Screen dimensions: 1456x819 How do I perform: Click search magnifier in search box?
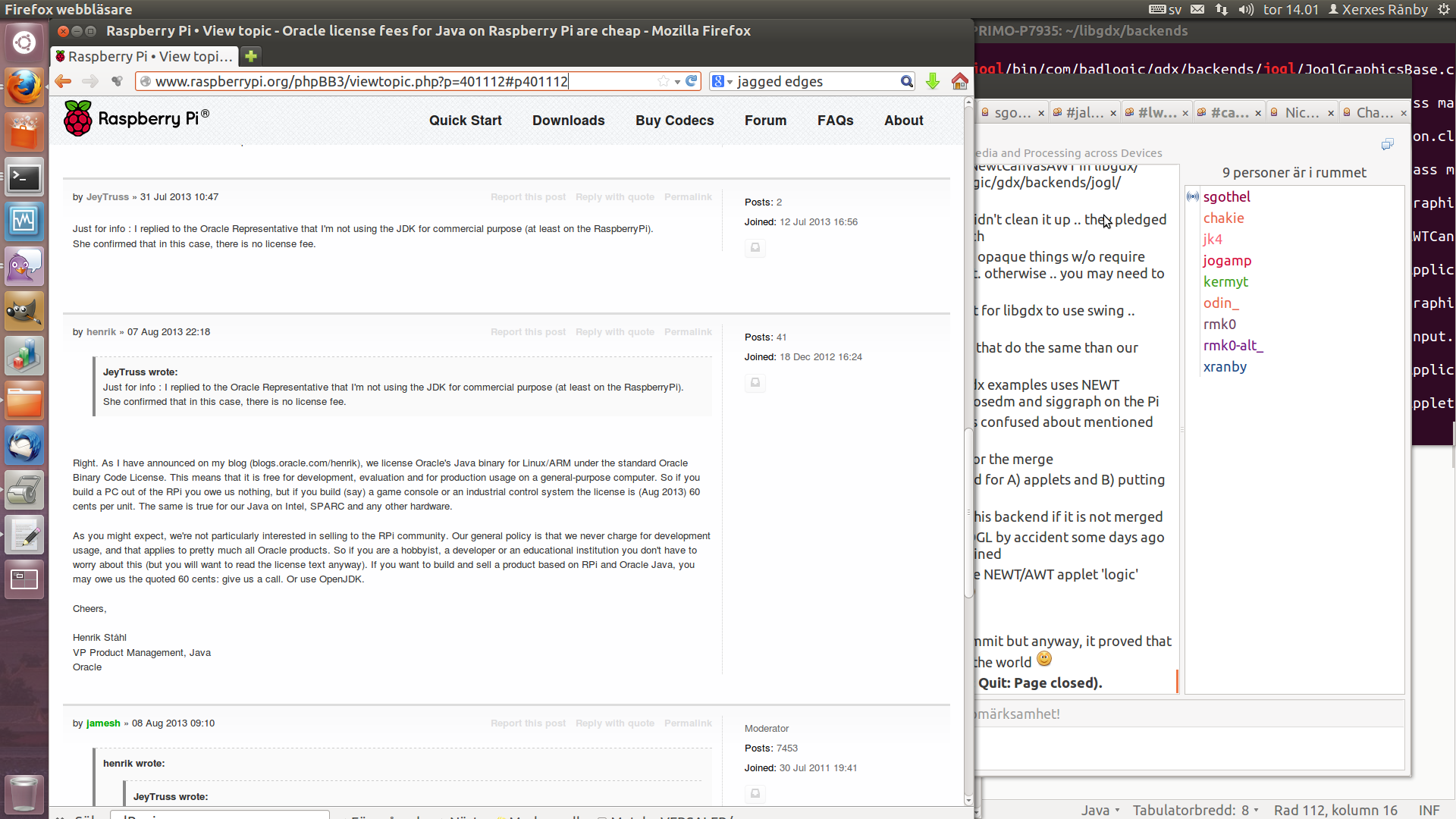click(x=906, y=81)
